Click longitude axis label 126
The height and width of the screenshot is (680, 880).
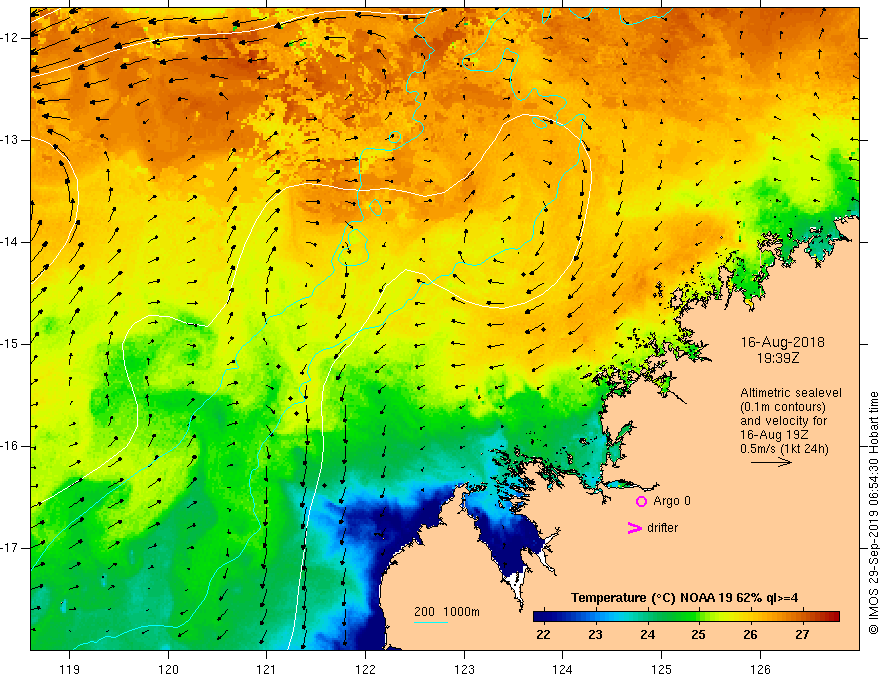tap(760, 669)
